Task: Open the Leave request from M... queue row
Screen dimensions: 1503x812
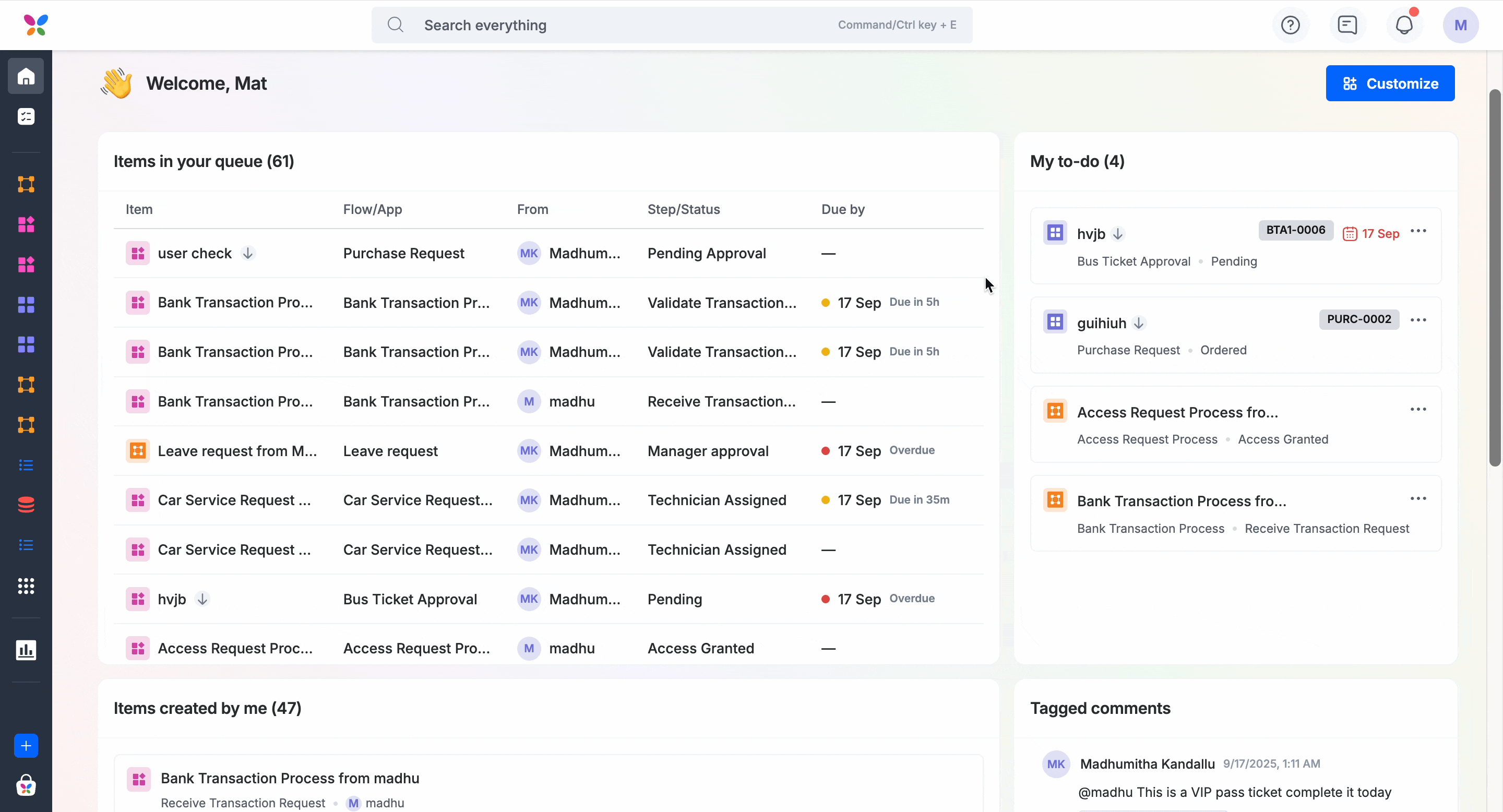Action: click(237, 451)
